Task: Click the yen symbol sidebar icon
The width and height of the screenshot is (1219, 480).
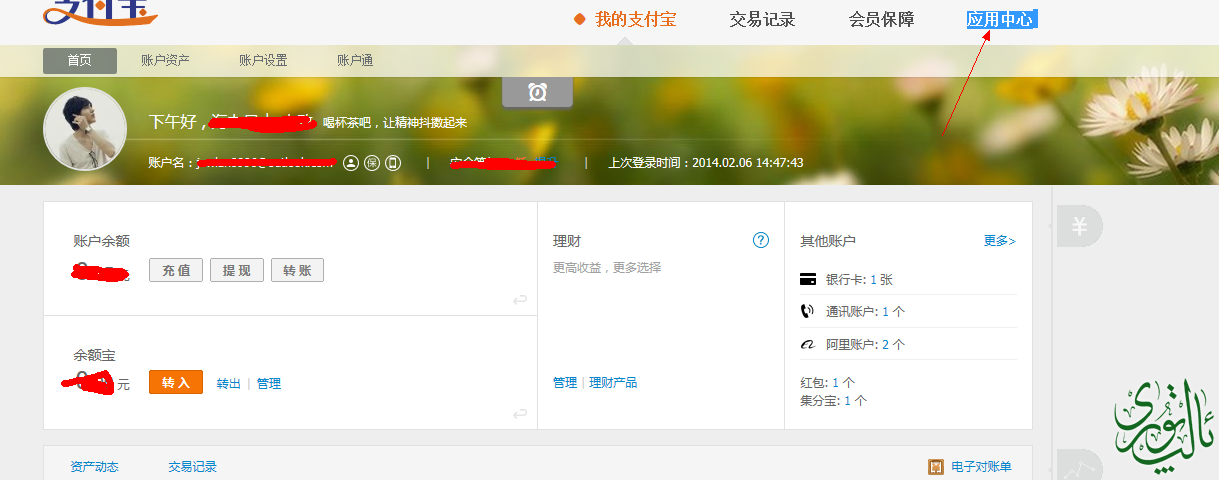Action: pyautogui.click(x=1079, y=227)
